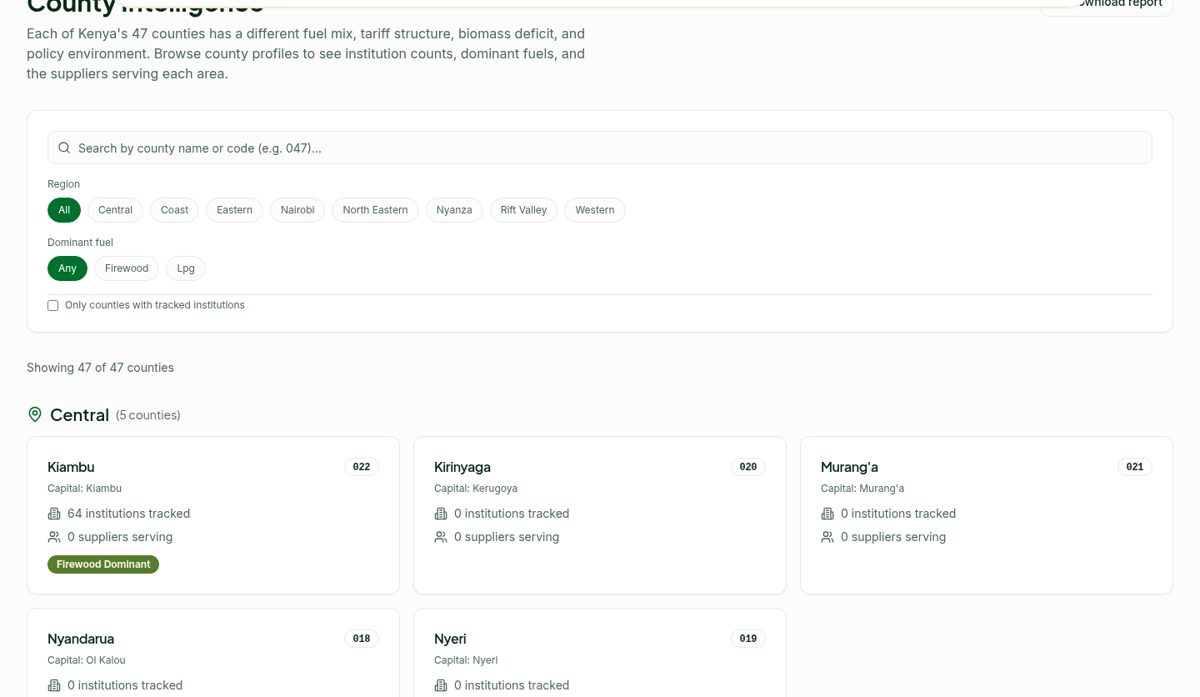This screenshot has height=697, width=1200.
Task: Filter by Coast region
Action: coord(175,210)
